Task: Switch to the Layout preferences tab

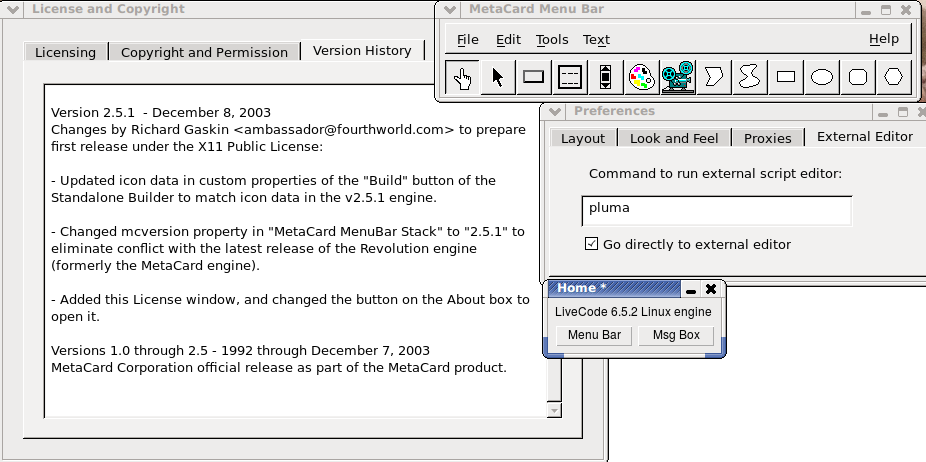Action: pyautogui.click(x=583, y=138)
